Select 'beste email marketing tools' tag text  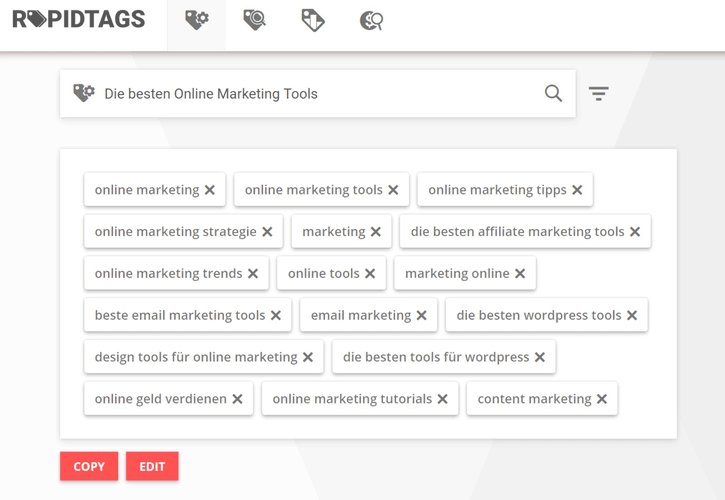click(180, 315)
